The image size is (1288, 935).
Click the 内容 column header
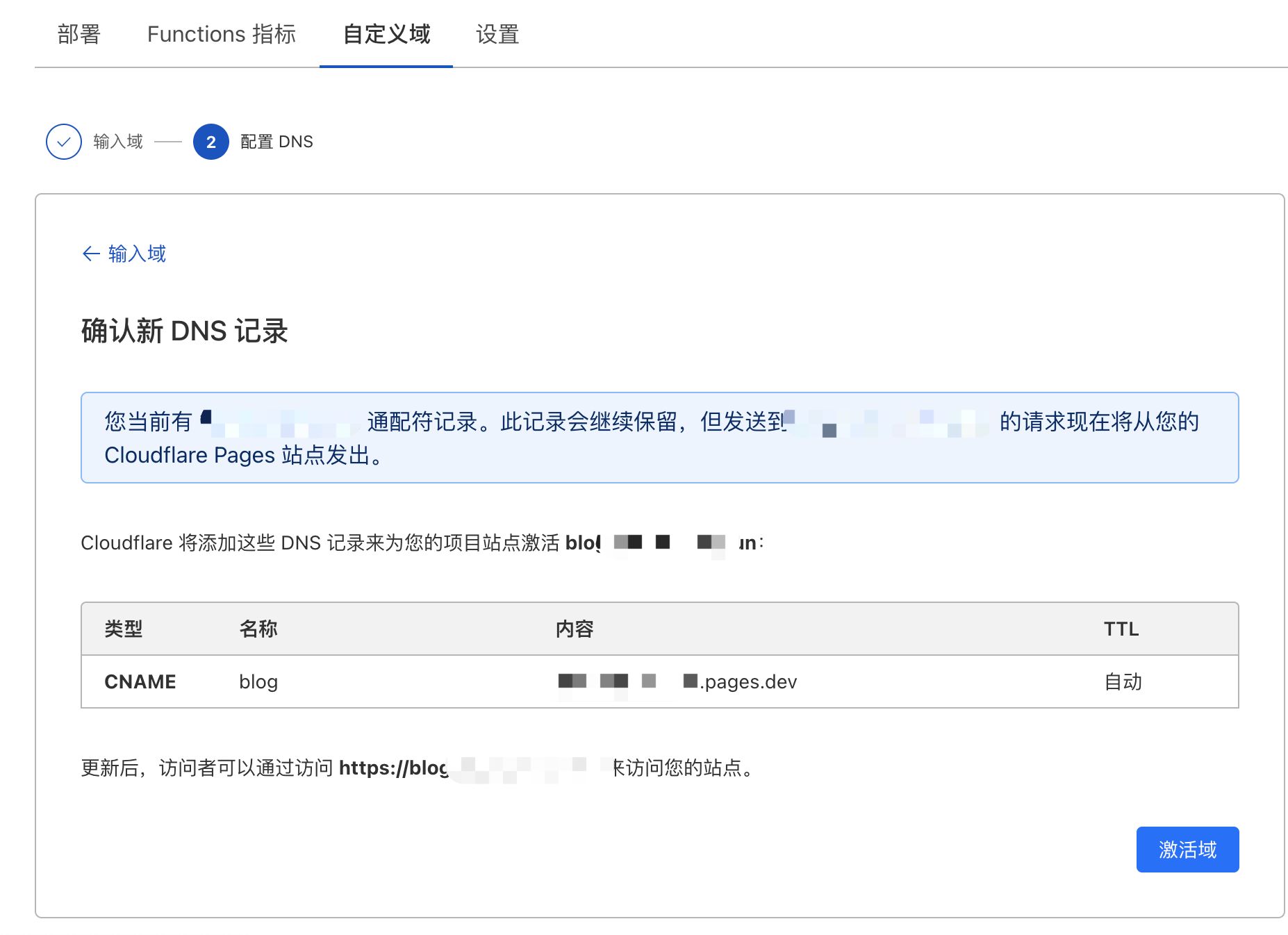tap(575, 629)
